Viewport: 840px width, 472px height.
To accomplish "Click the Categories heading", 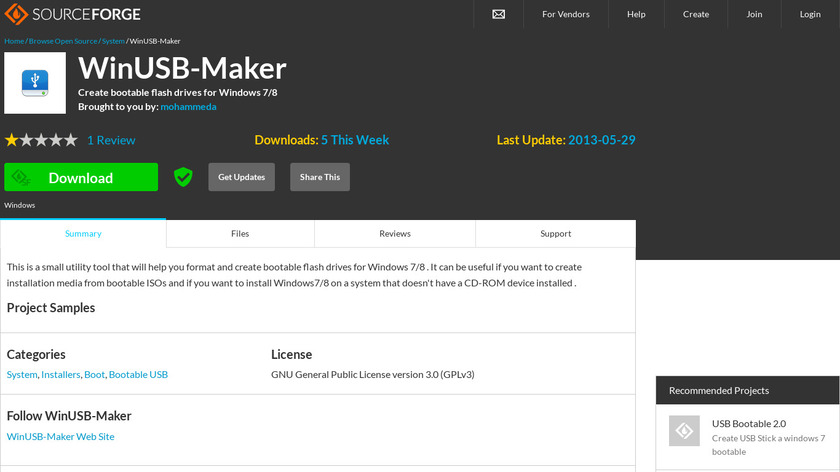I will 36,354.
